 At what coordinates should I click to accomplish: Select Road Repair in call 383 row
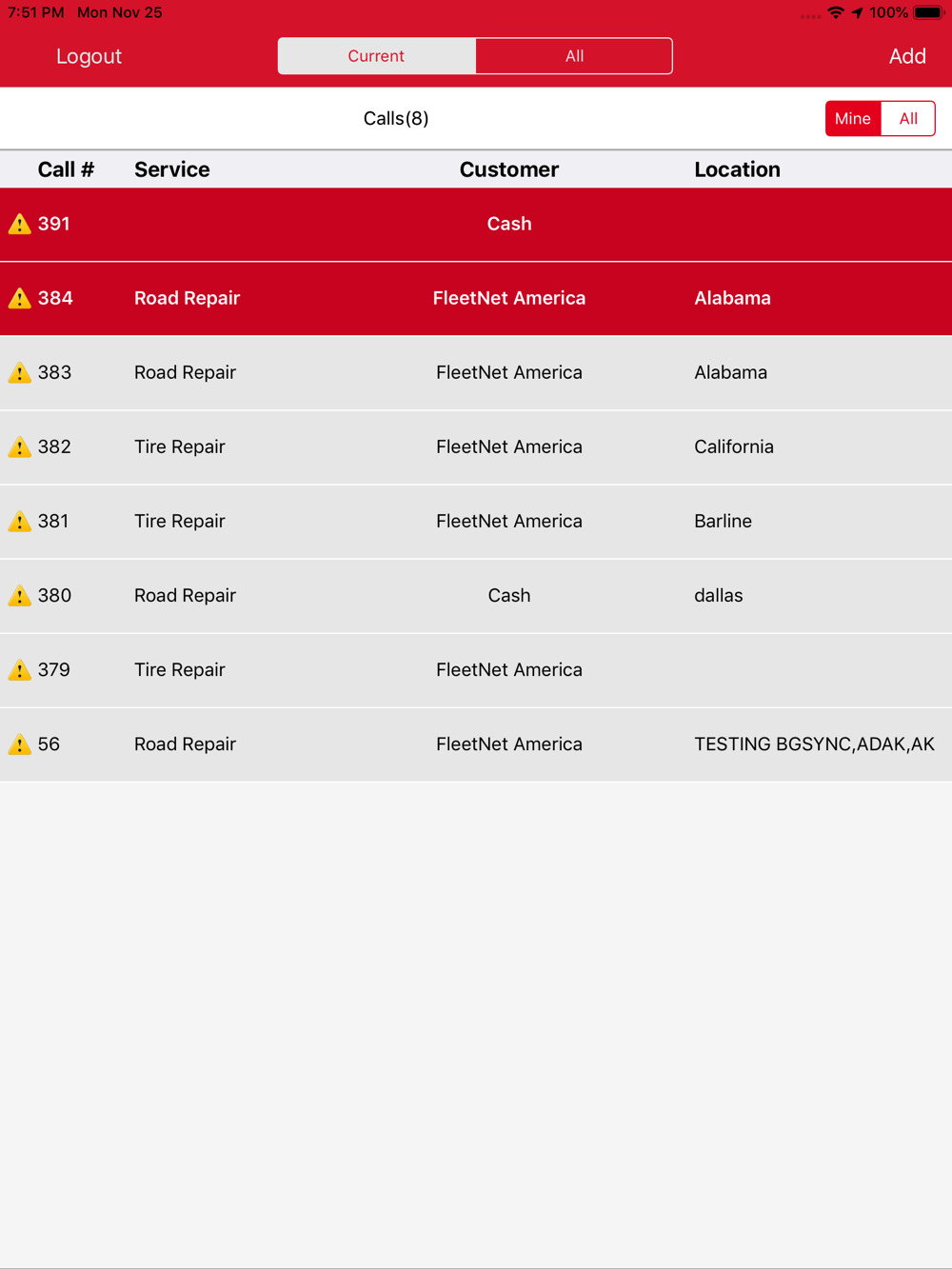(x=185, y=372)
